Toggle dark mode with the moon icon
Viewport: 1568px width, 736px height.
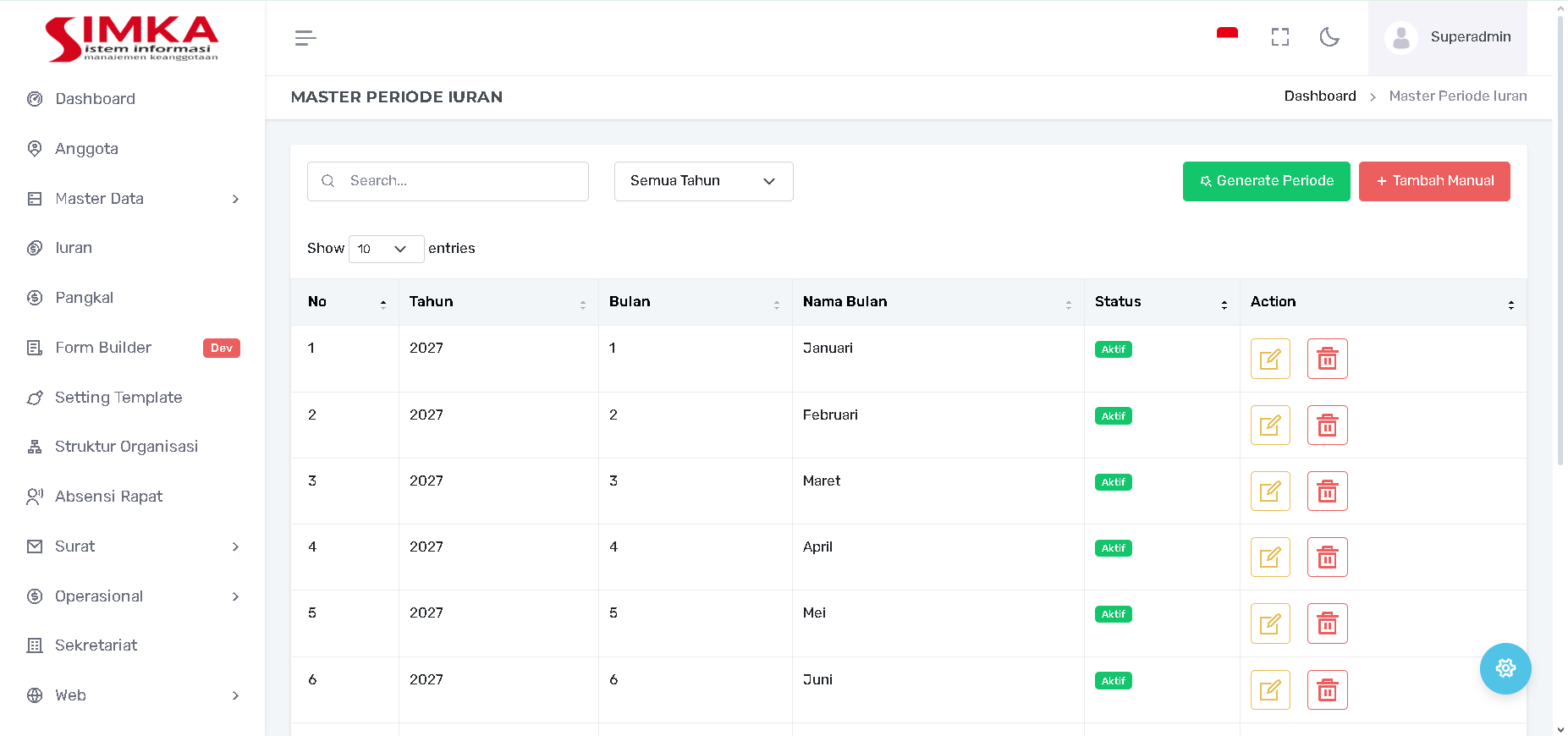pyautogui.click(x=1329, y=37)
